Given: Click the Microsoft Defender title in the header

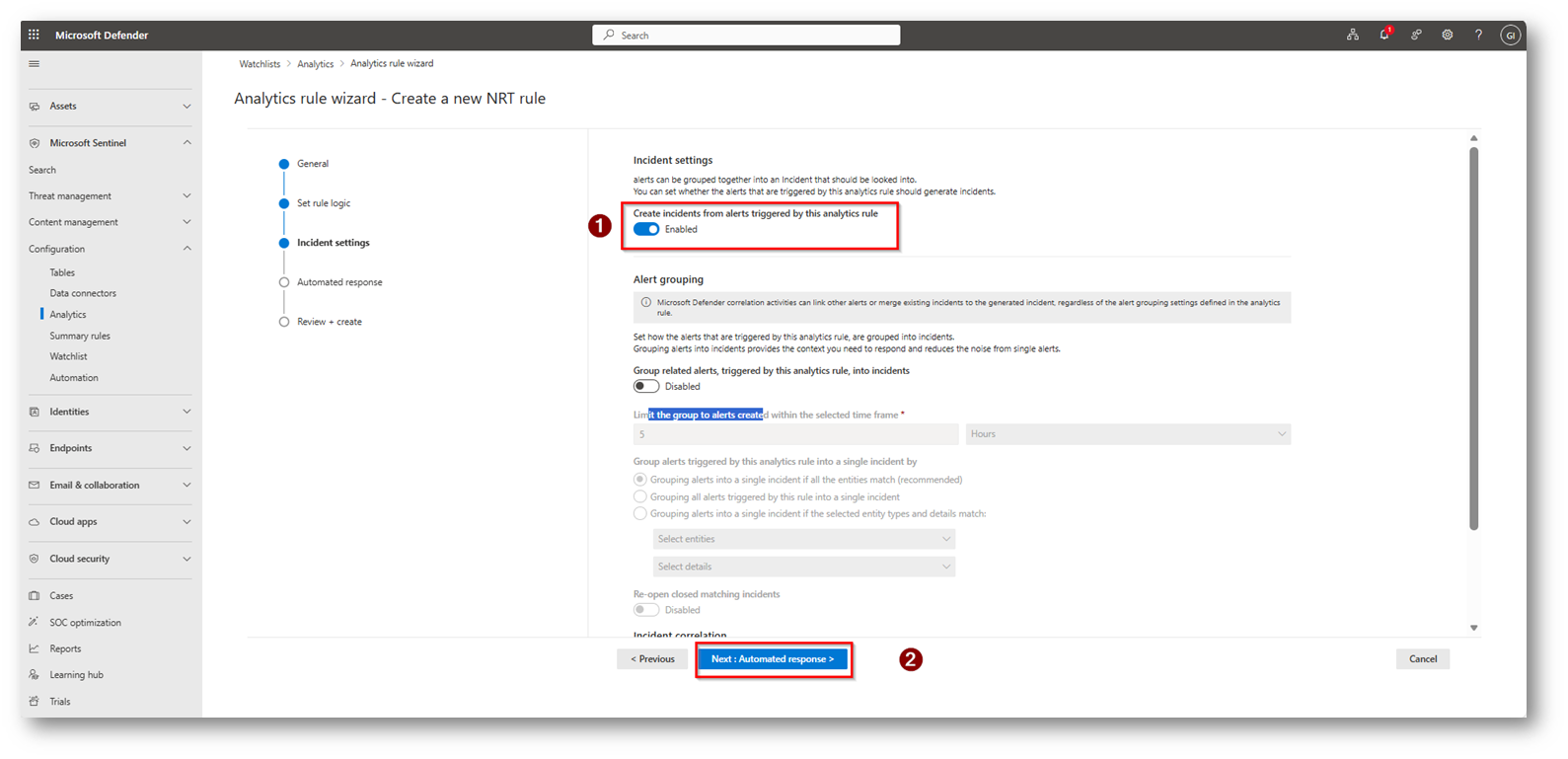Looking at the screenshot, I should point(102,35).
